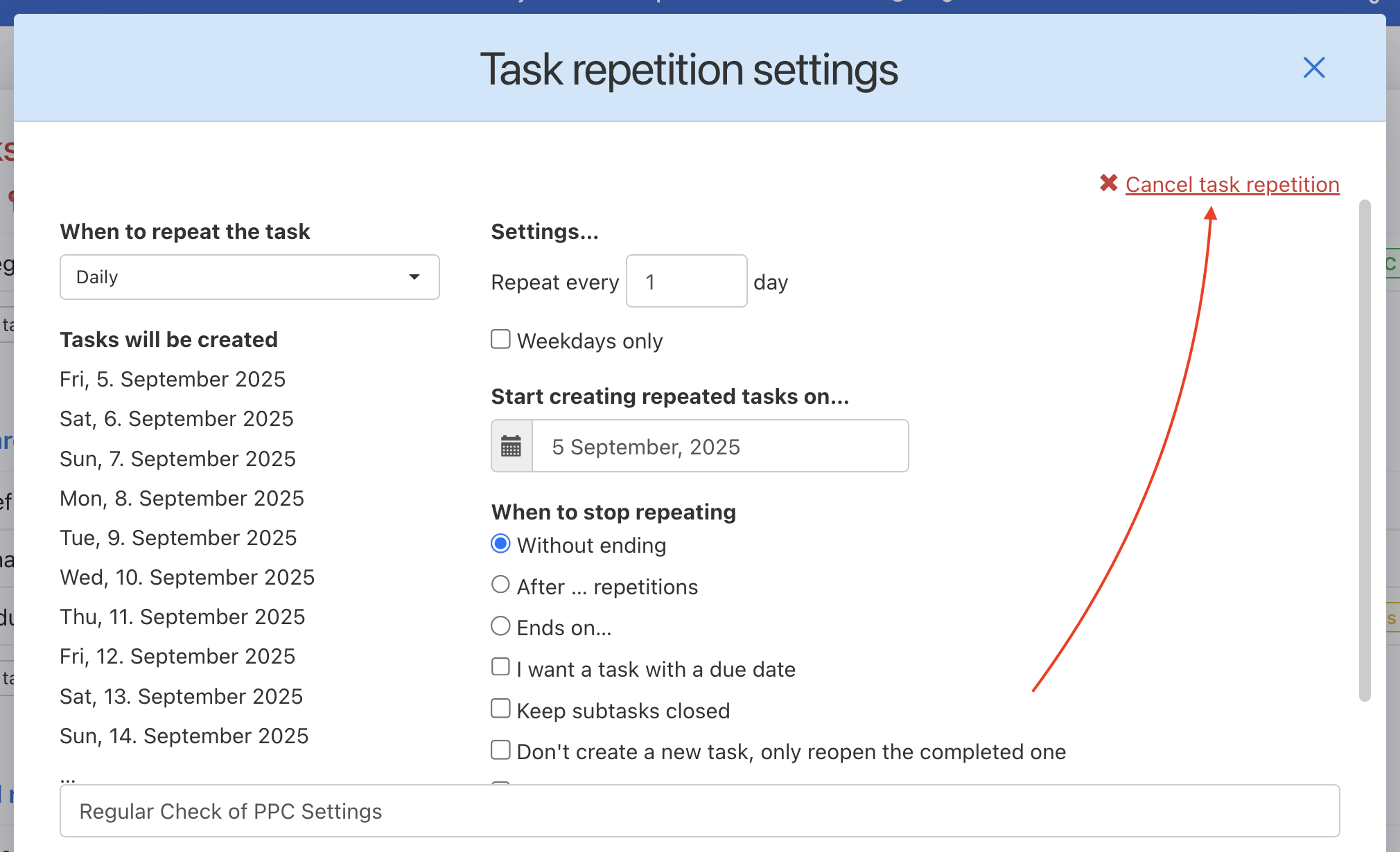1400x852 pixels.
Task: Select the Ends on... radio option
Action: tap(500, 626)
